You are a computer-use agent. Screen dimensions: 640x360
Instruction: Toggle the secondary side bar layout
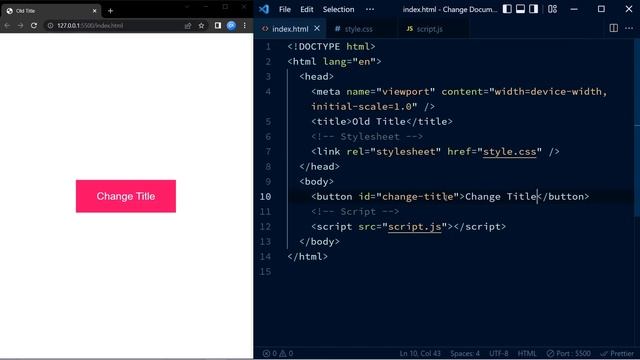pos(533,9)
